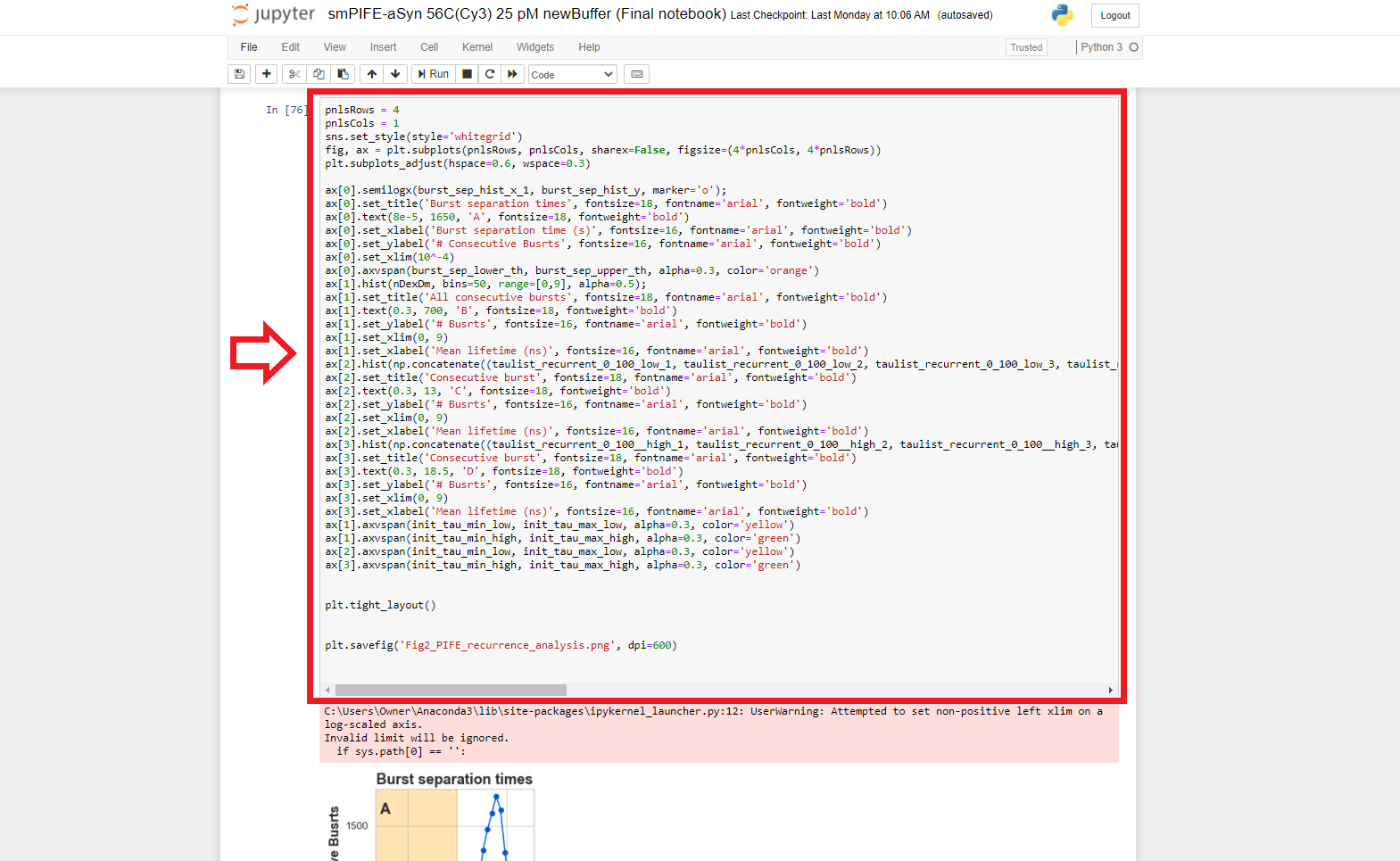Select the In [76] cell prompt
The image size is (1400, 861).
point(286,110)
